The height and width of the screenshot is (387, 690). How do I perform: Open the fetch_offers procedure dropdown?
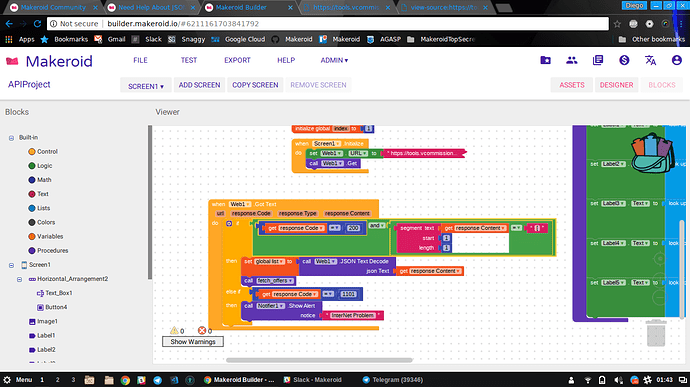[275, 280]
